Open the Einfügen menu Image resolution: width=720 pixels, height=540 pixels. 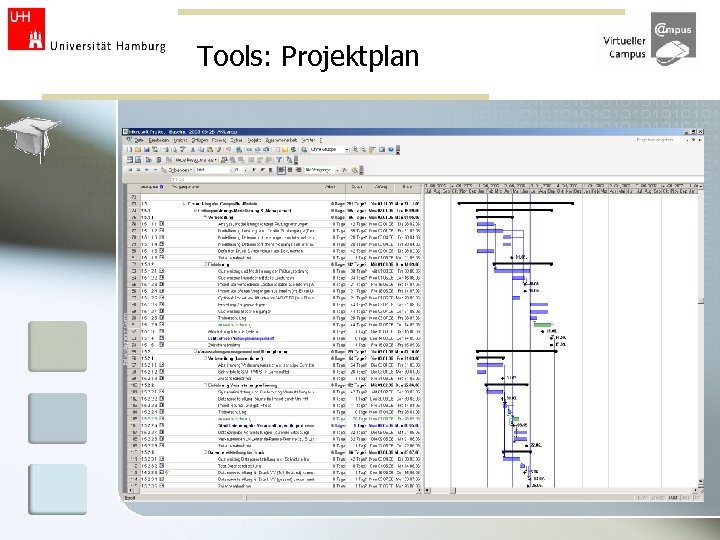click(x=200, y=140)
